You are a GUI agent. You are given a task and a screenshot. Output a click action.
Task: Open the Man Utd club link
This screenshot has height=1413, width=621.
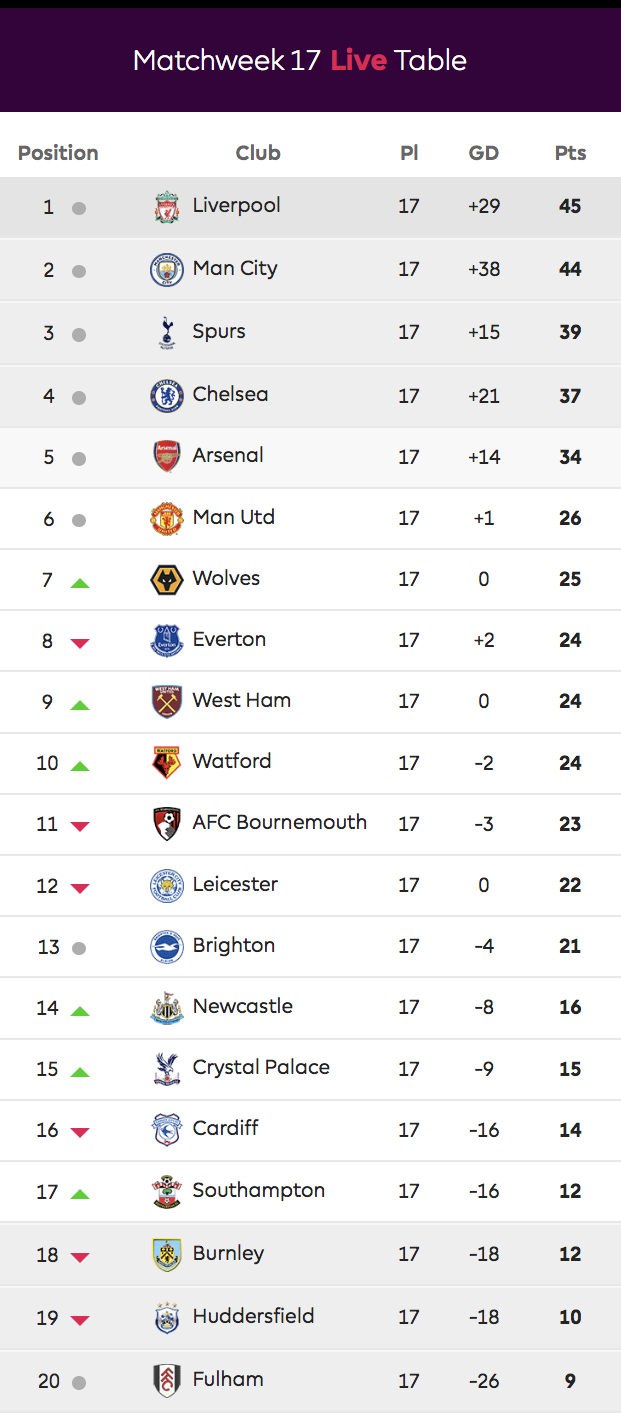233,517
